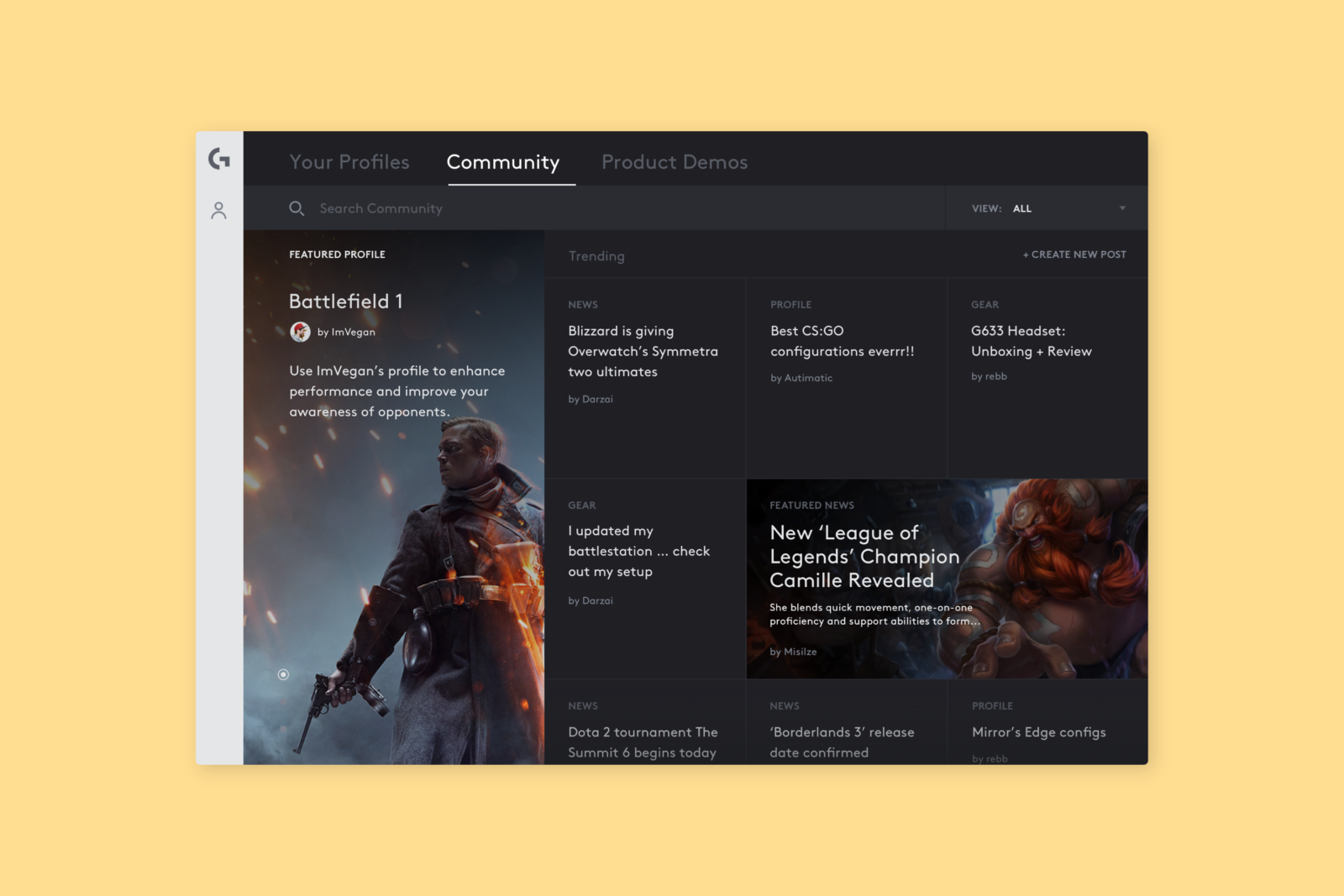The width and height of the screenshot is (1344, 896).
Task: Click the search magnifier icon
Action: (297, 208)
